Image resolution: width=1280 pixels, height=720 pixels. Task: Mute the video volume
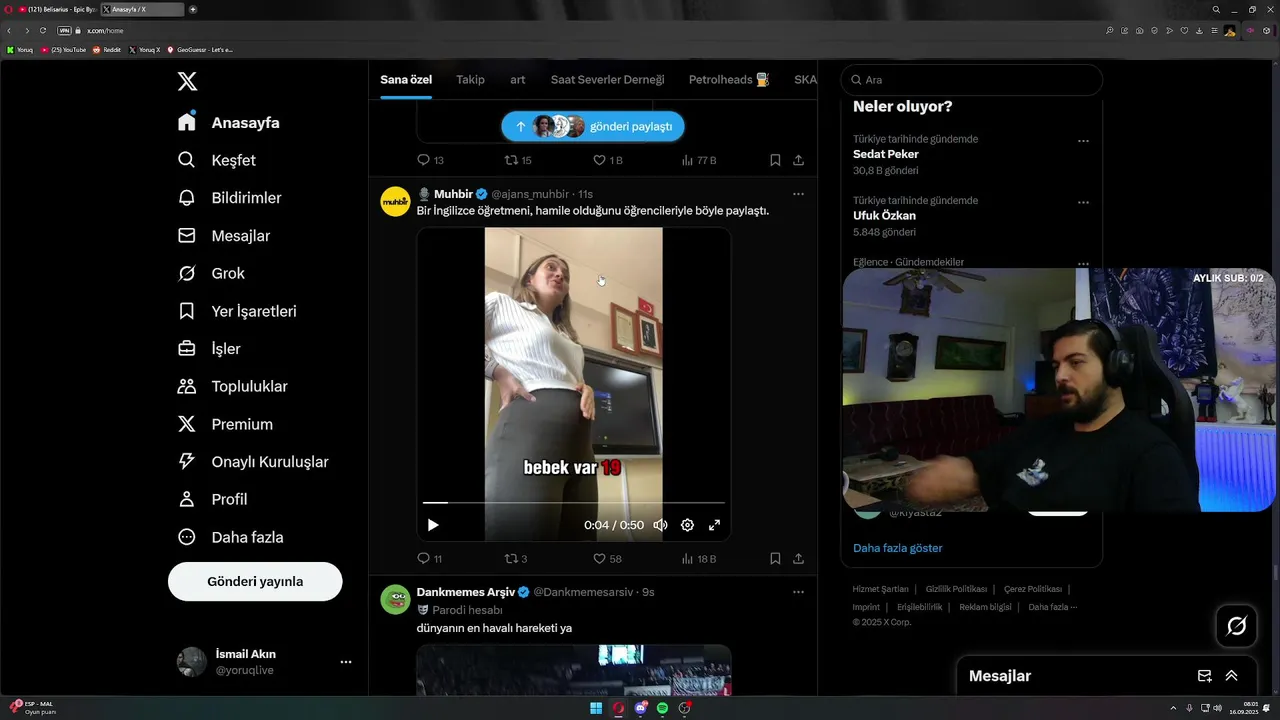(660, 525)
